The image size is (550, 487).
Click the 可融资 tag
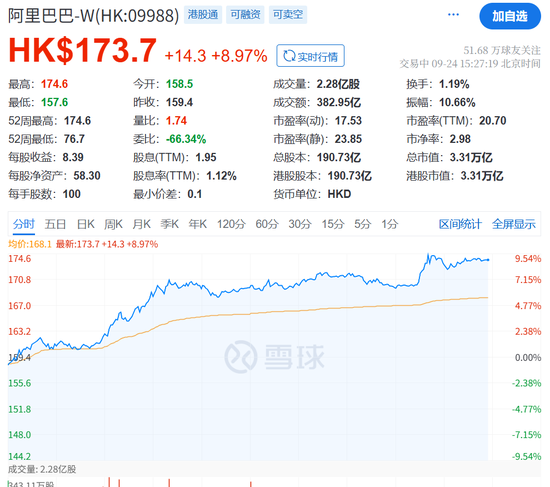pyautogui.click(x=245, y=14)
